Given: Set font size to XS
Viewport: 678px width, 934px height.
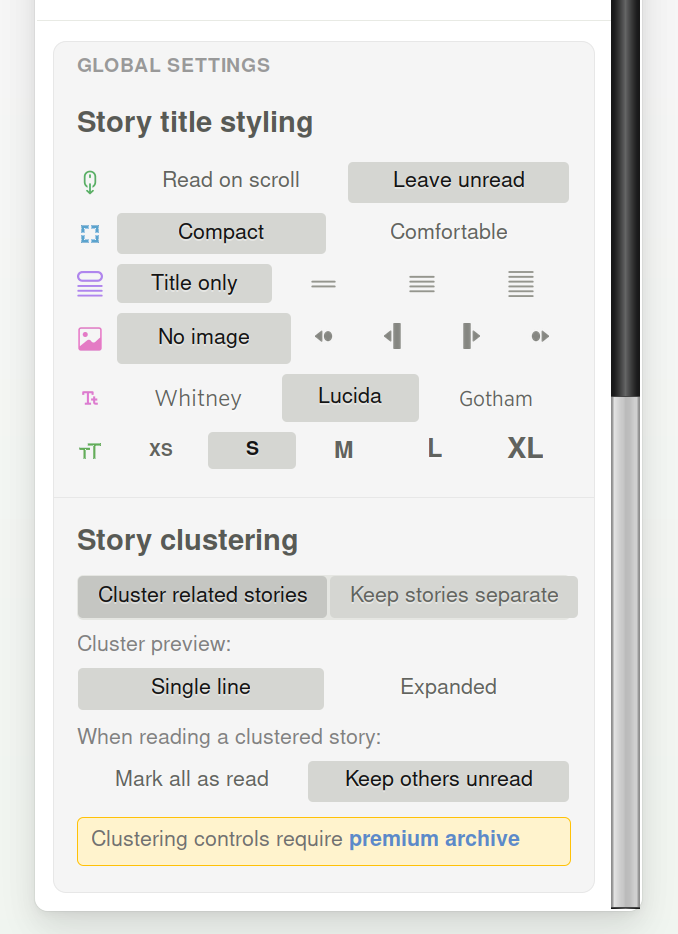Looking at the screenshot, I should click(x=161, y=450).
